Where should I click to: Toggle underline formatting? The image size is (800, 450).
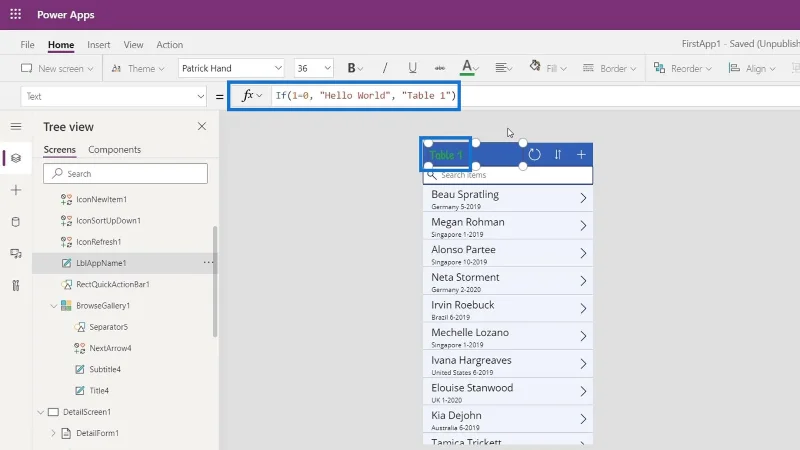tap(412, 68)
